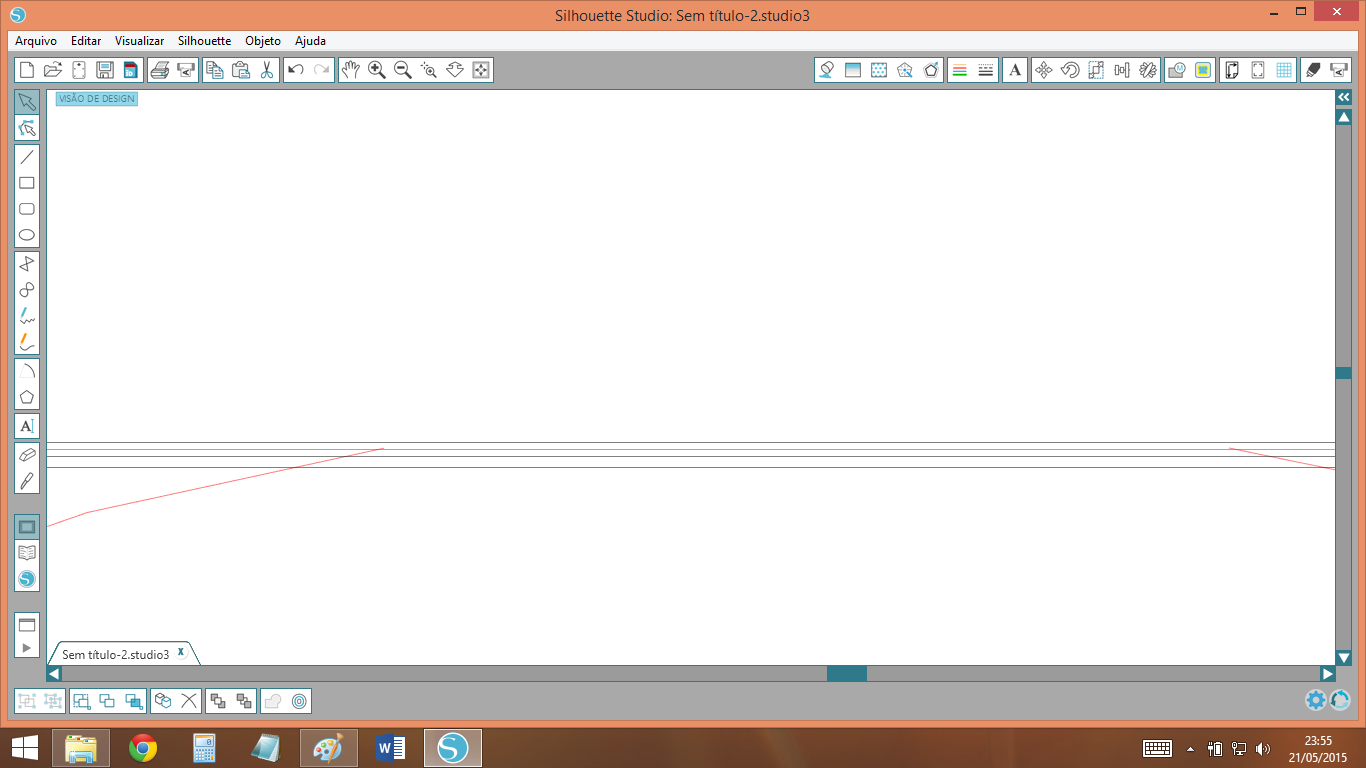Save the document using the floppy disk icon
This screenshot has width=1366, height=768.
pos(105,70)
